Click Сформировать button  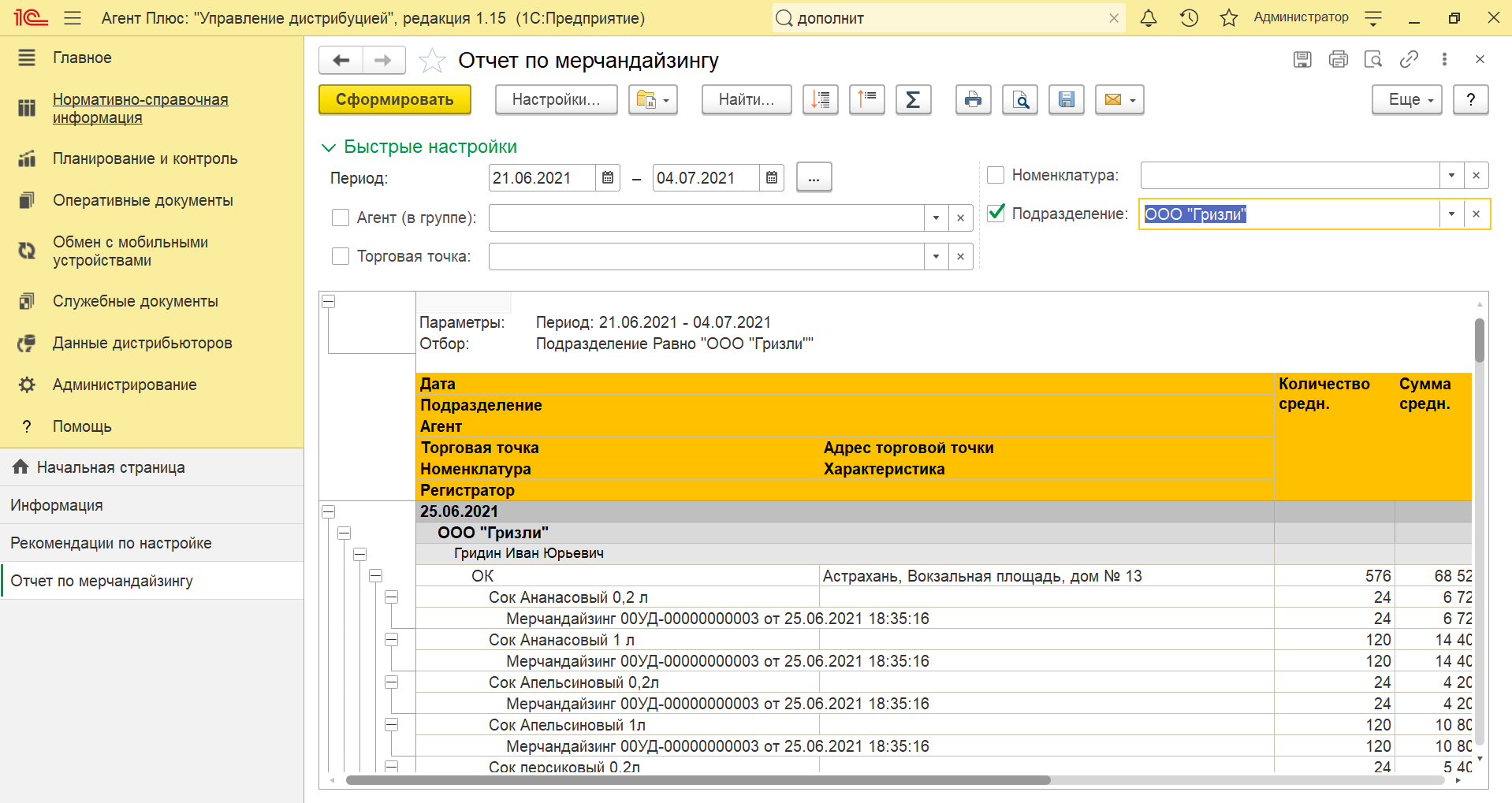point(394,100)
